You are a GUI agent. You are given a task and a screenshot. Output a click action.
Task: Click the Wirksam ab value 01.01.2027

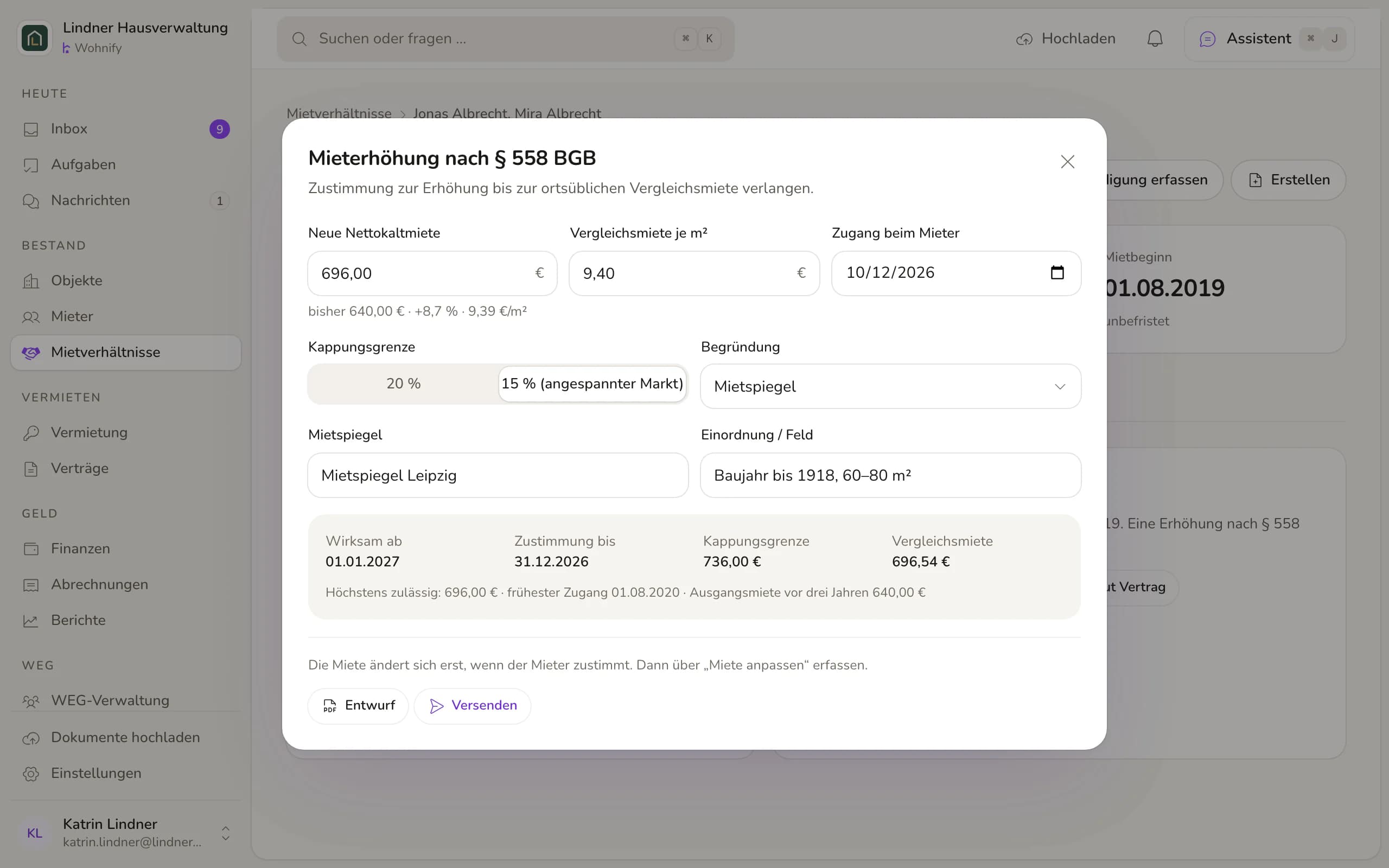362,561
